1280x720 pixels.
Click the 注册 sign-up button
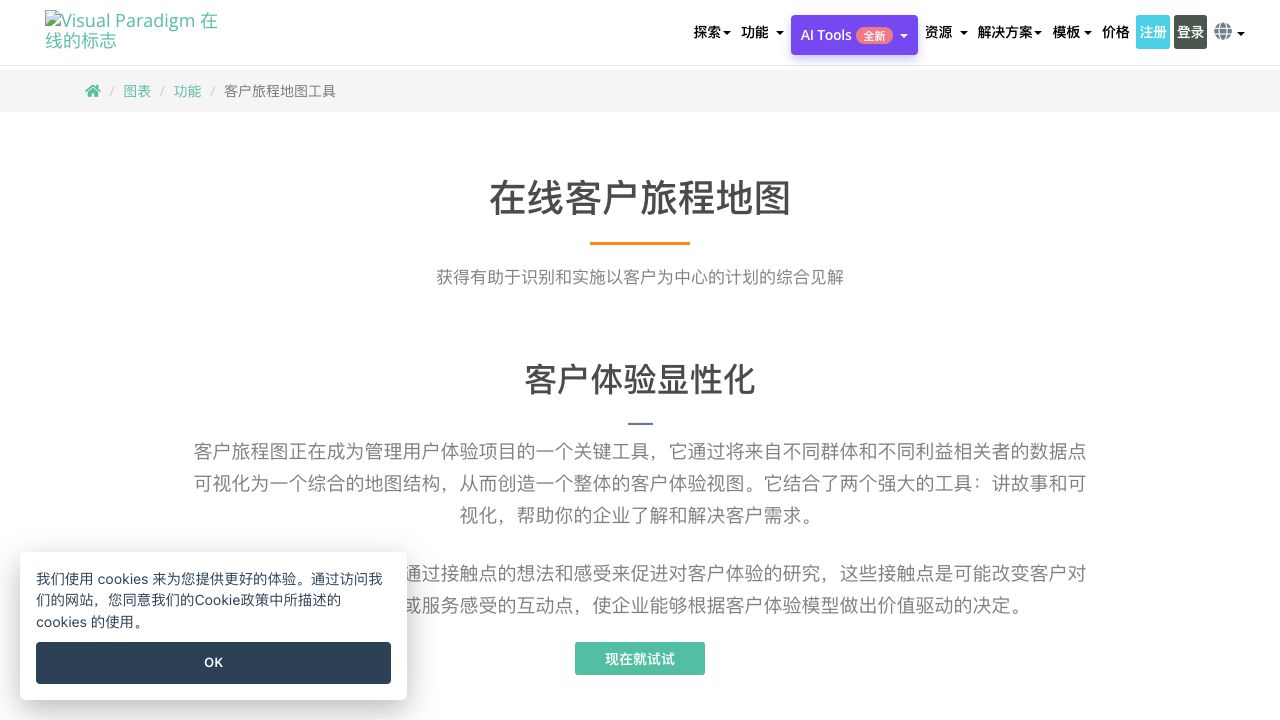pos(1153,32)
